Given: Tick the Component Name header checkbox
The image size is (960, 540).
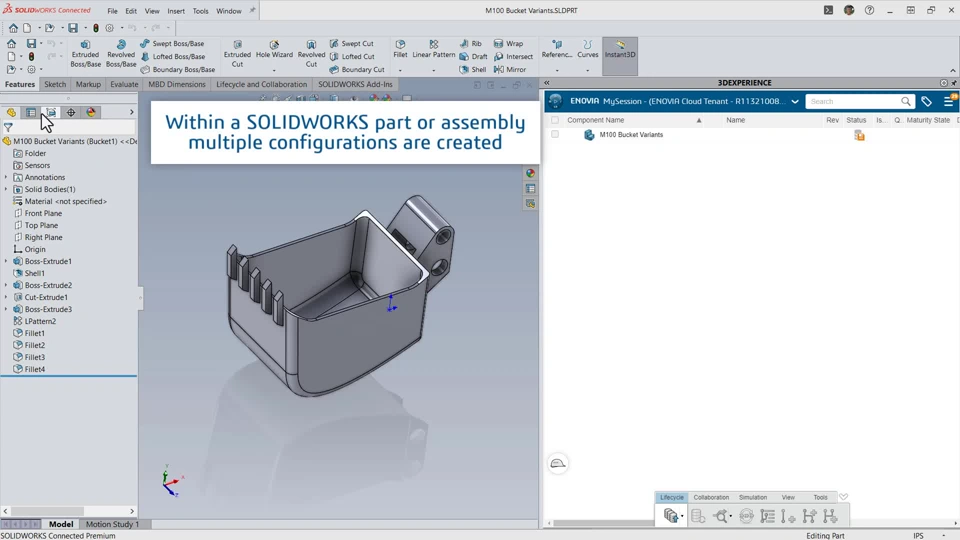Looking at the screenshot, I should coord(555,120).
